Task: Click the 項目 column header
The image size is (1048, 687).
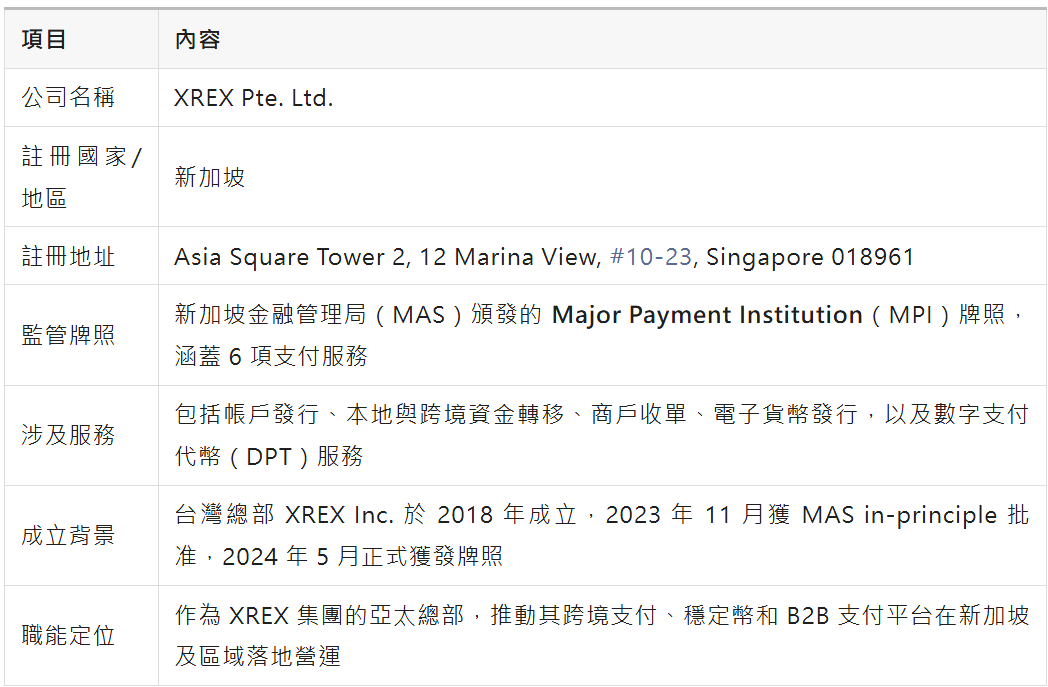Action: [44, 40]
